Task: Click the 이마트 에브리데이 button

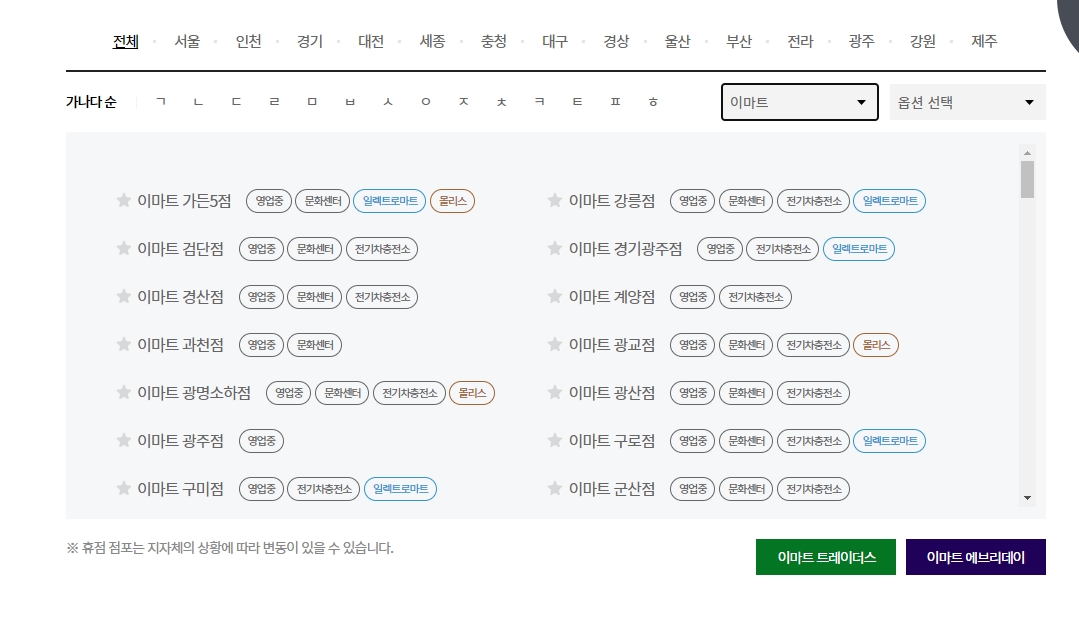Action: pyautogui.click(x=975, y=557)
